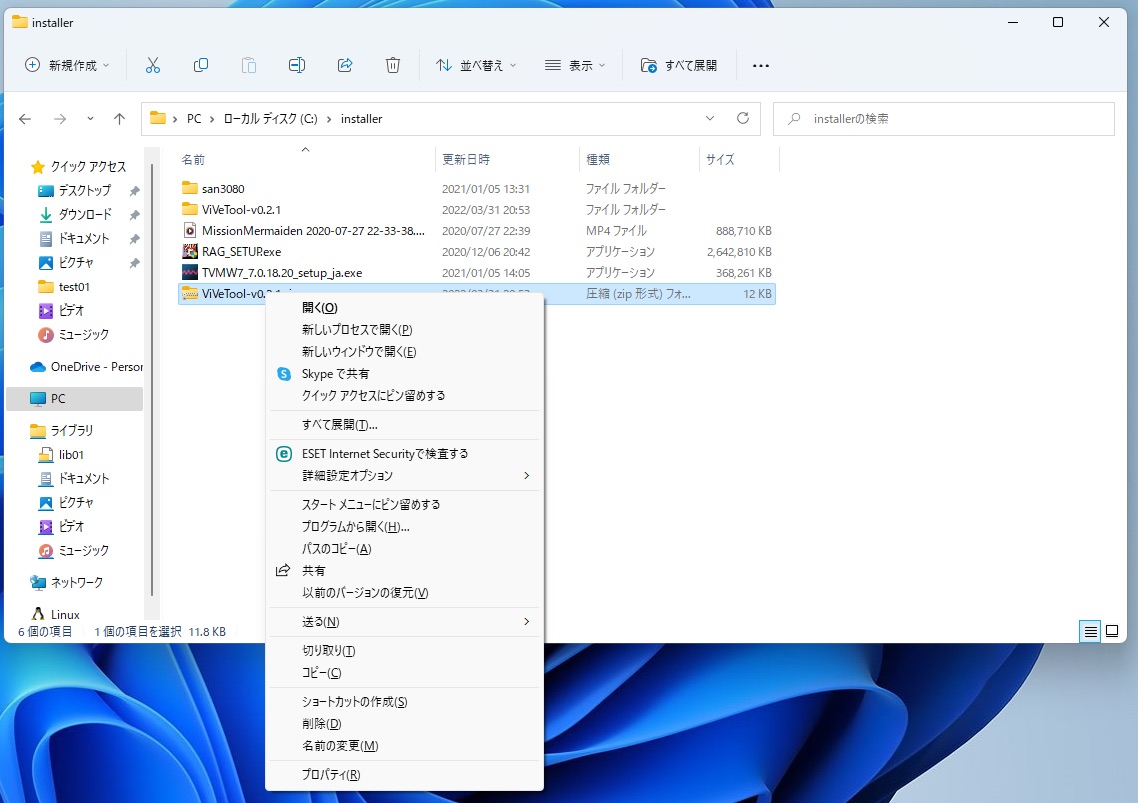Image resolution: width=1138 pixels, height=803 pixels.
Task: Select OneDrive - Personal in sidebar
Action: coord(86,367)
